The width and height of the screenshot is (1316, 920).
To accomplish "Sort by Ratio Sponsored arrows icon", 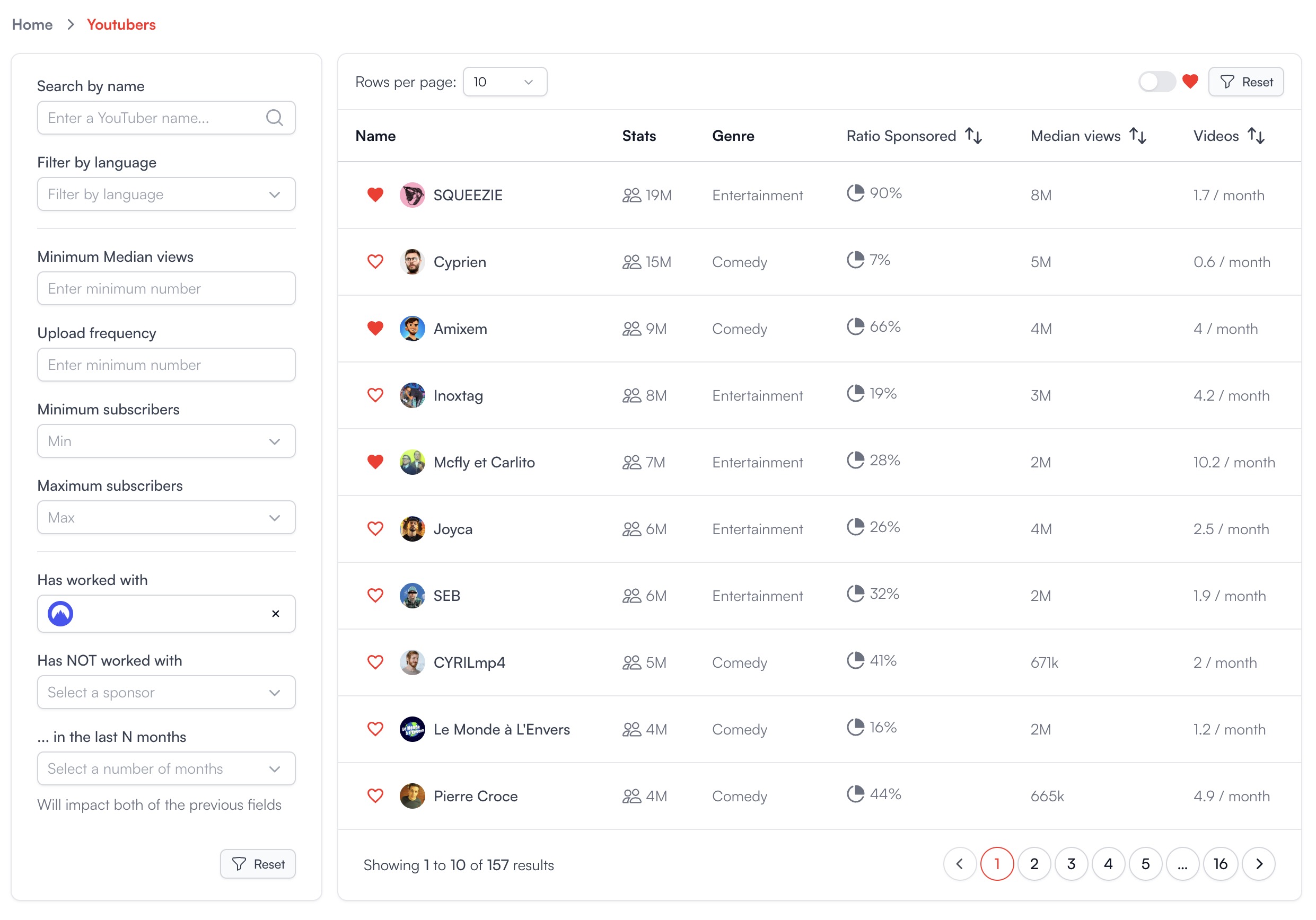I will (973, 136).
